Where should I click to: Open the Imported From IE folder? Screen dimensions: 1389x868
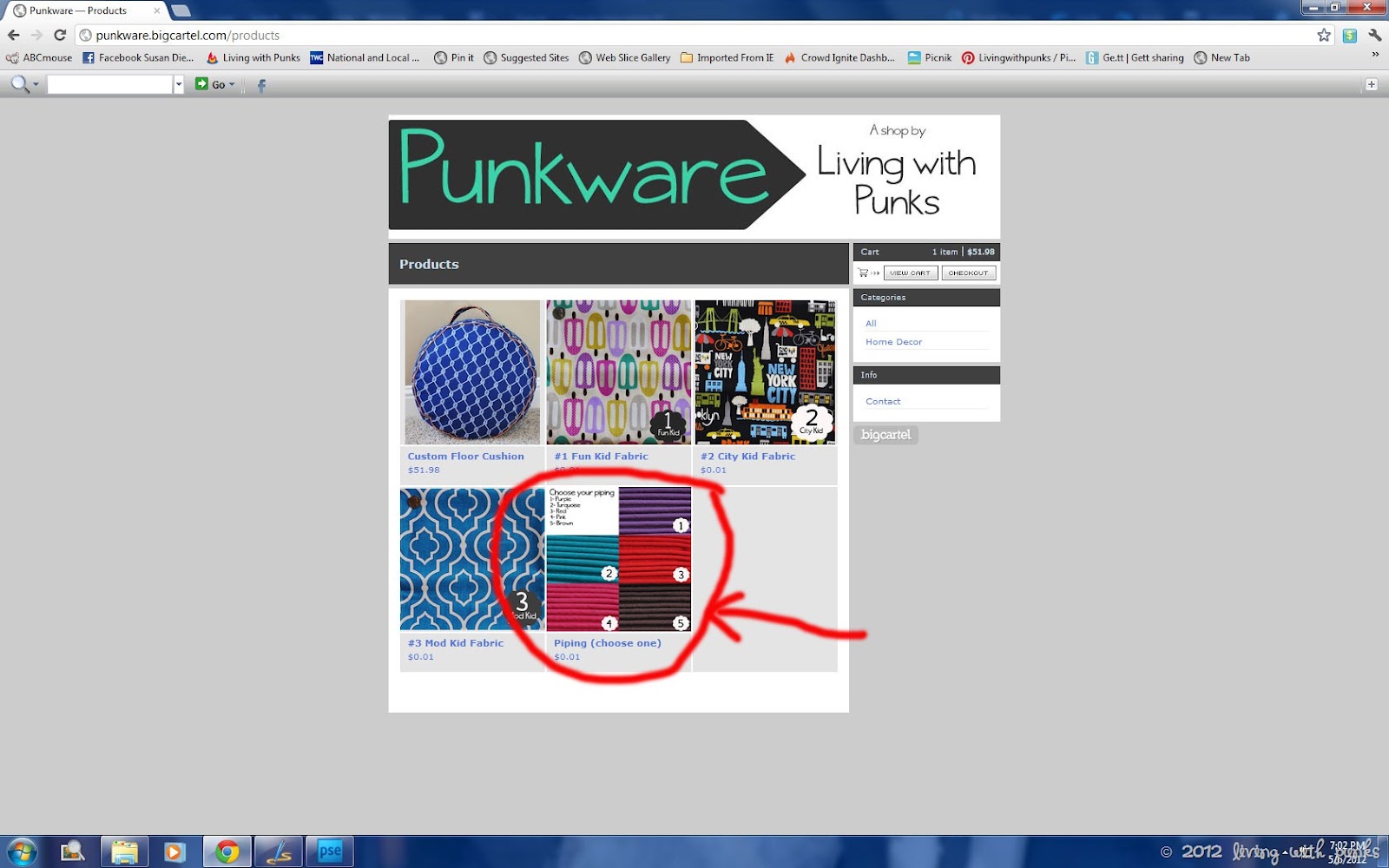727,58
